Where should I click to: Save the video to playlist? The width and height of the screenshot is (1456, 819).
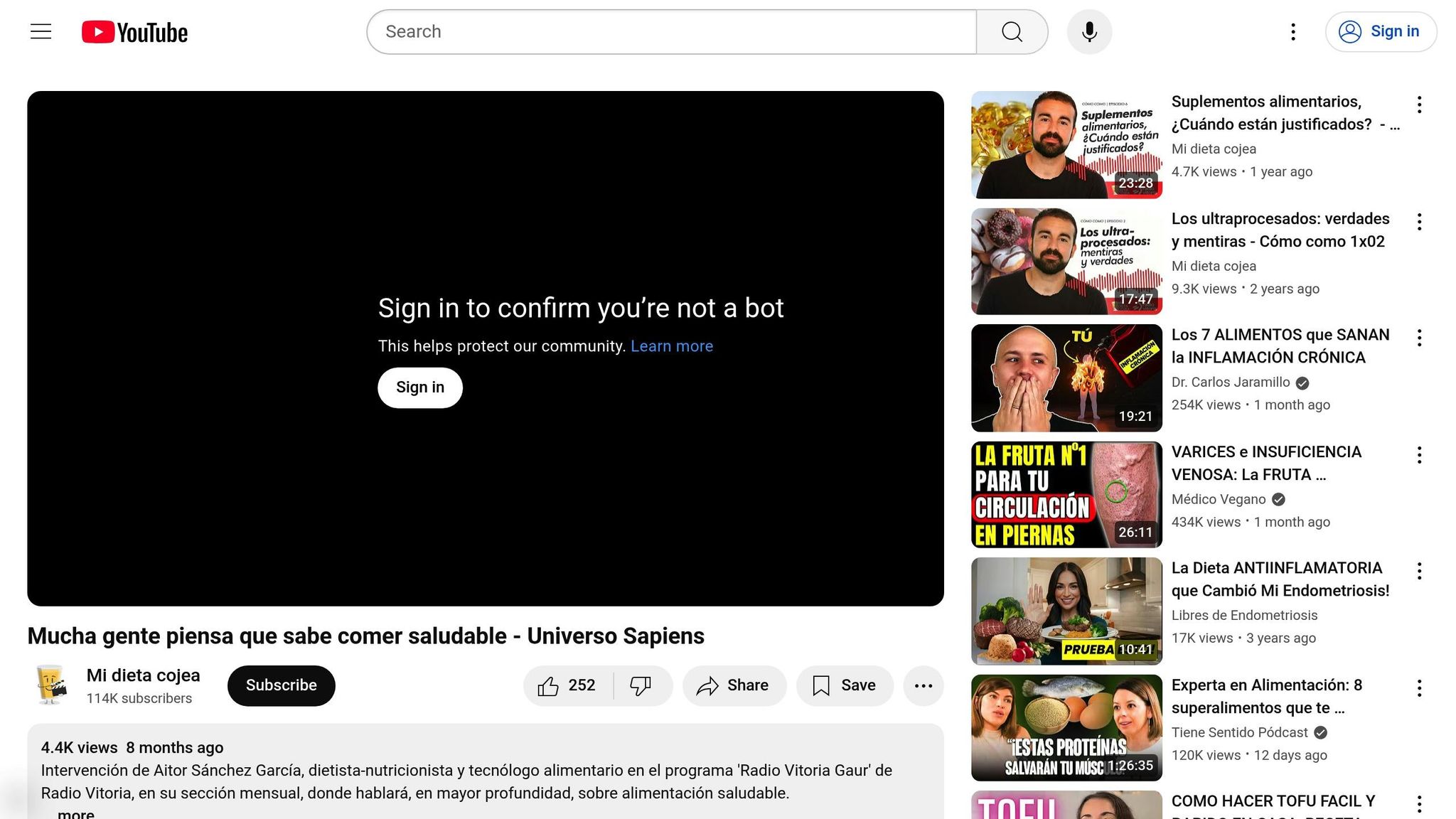(x=845, y=686)
